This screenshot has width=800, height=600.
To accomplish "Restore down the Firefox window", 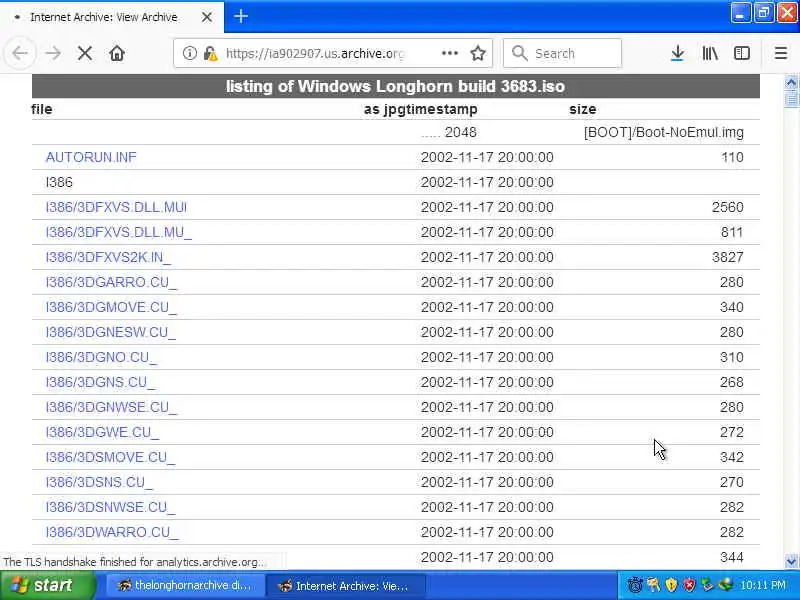I will [x=763, y=12].
